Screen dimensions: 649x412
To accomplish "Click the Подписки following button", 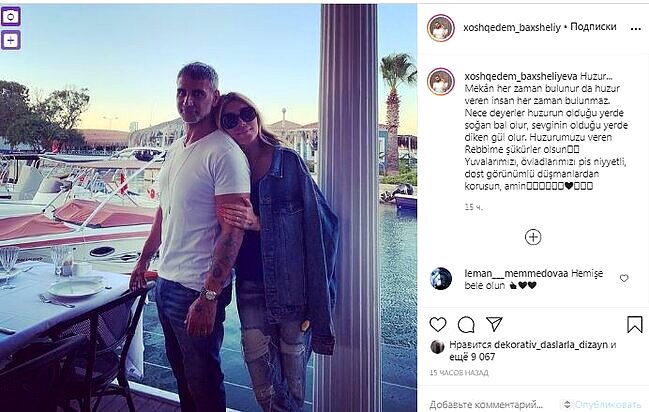I will click(x=593, y=27).
